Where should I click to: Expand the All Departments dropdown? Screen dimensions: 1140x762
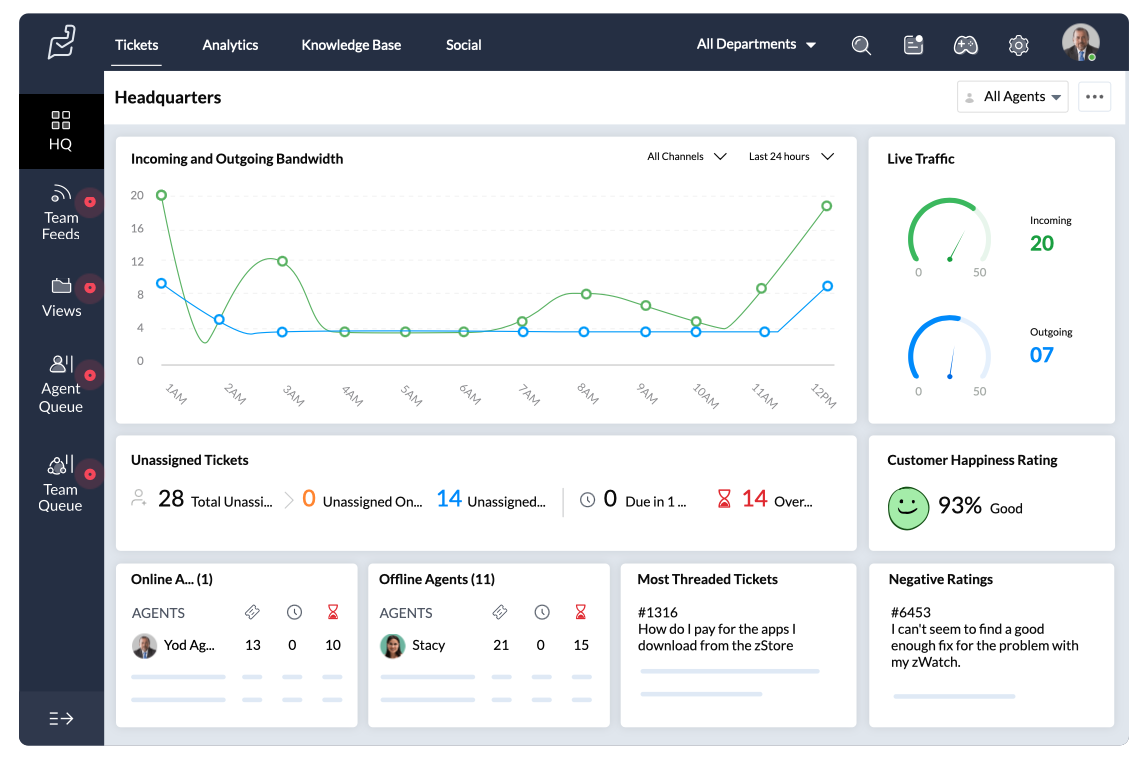click(x=756, y=45)
